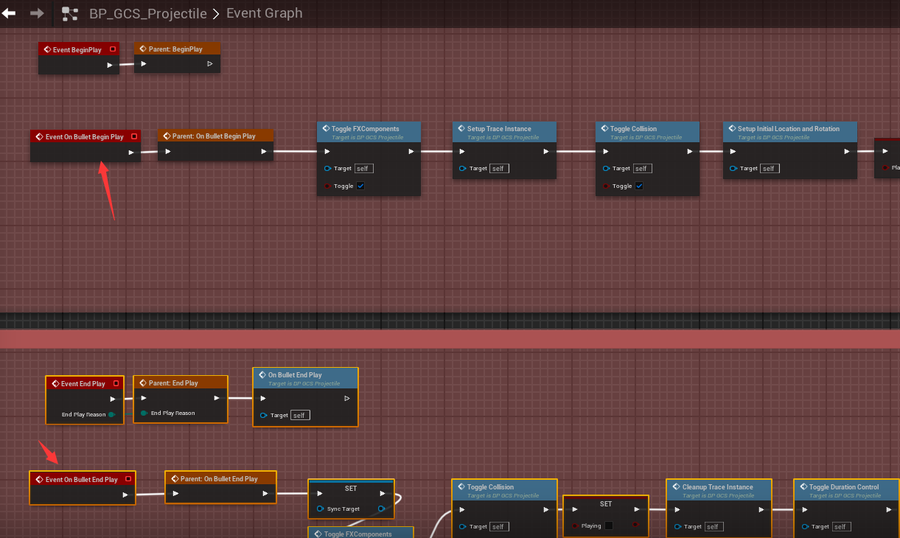Click input exec pin of upper Toggle Collision

[x=606, y=152]
